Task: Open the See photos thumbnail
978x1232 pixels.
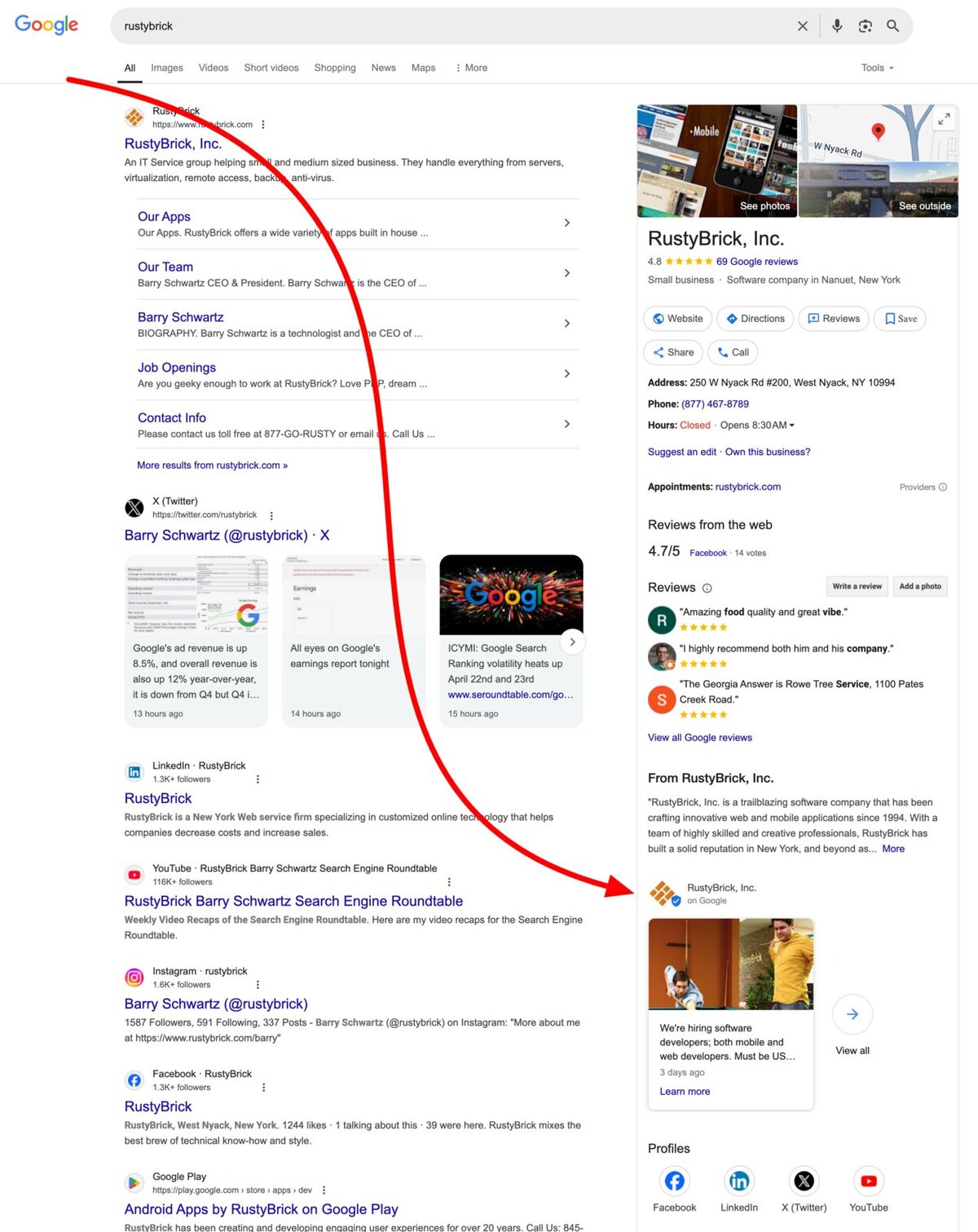Action: pos(717,161)
